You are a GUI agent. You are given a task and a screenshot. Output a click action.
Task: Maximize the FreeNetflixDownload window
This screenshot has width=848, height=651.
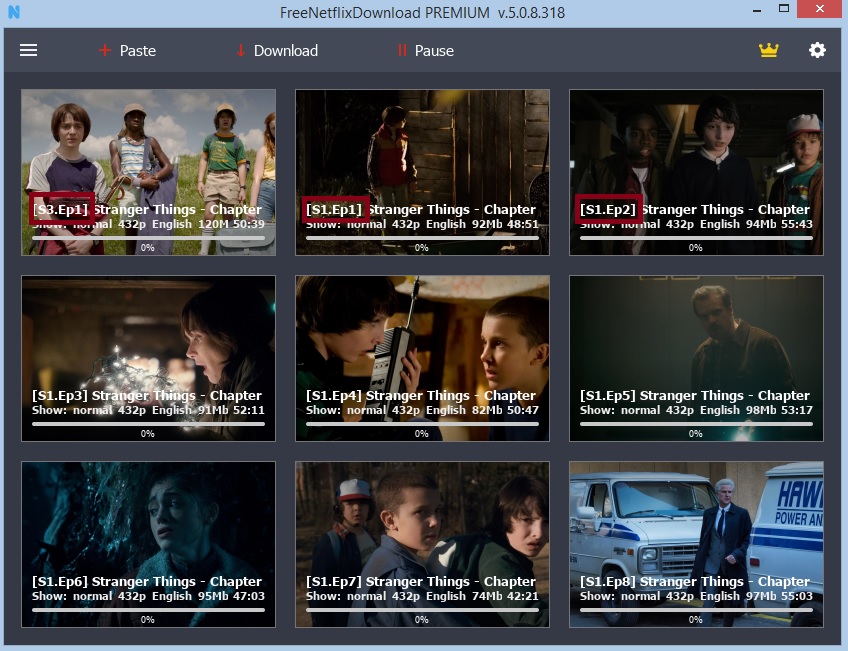(784, 9)
